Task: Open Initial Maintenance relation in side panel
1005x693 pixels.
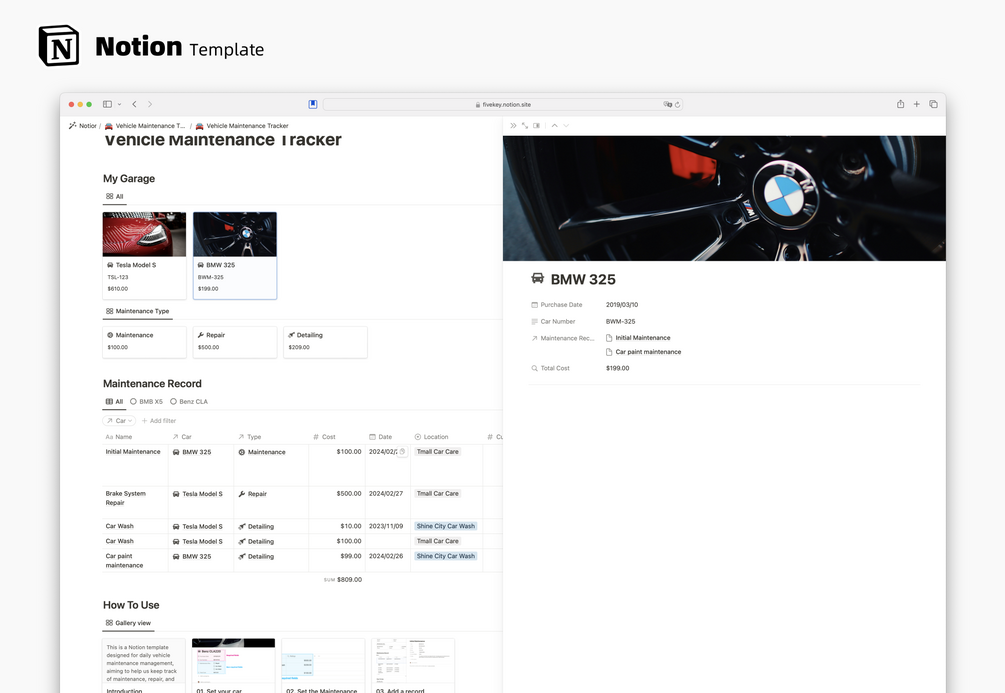Action: pyautogui.click(x=638, y=338)
